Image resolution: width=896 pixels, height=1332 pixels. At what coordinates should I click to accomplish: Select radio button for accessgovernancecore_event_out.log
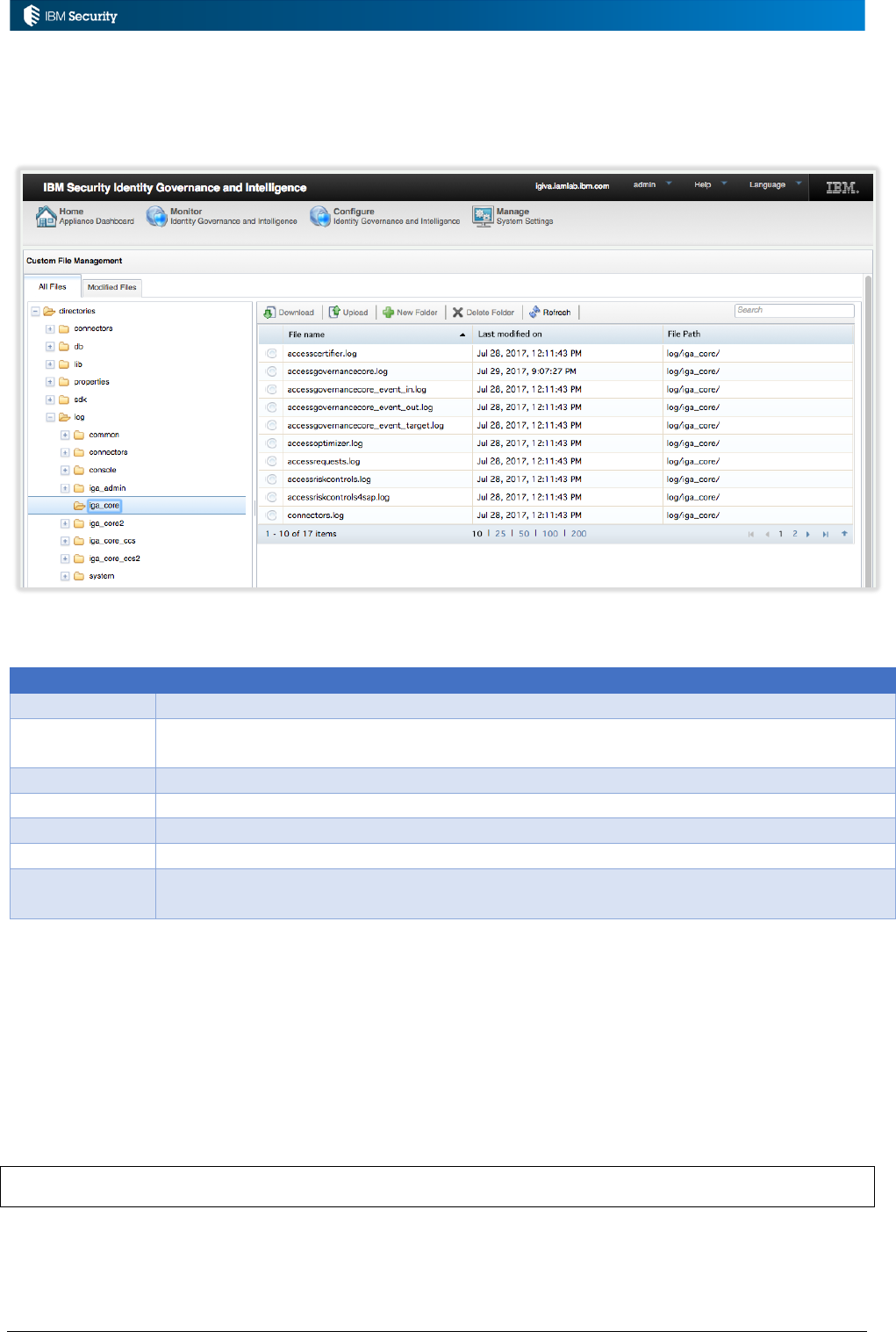click(271, 407)
